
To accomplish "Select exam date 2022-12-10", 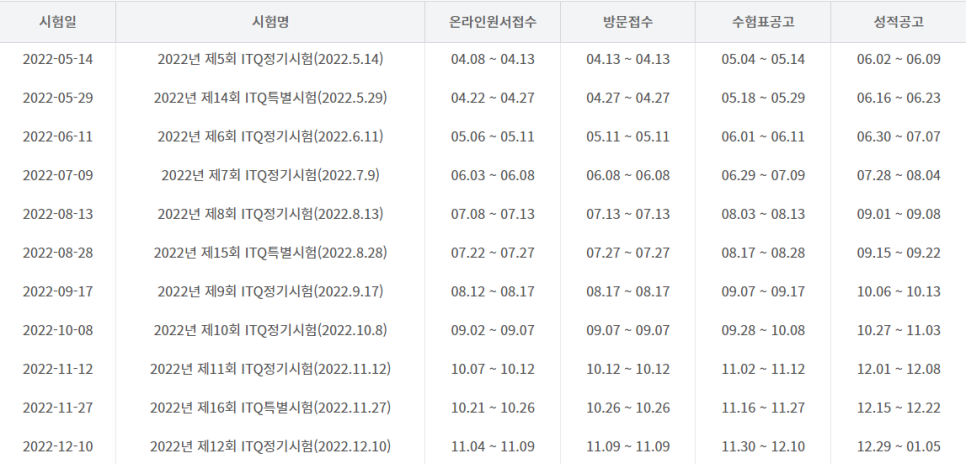I will coord(58,447).
